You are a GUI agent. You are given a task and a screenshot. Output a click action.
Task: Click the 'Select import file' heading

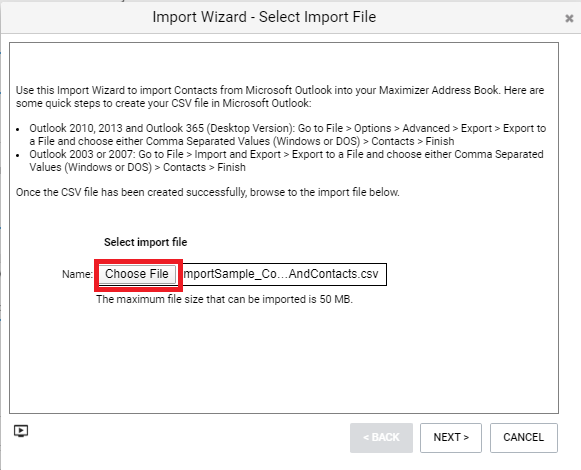[x=145, y=242]
